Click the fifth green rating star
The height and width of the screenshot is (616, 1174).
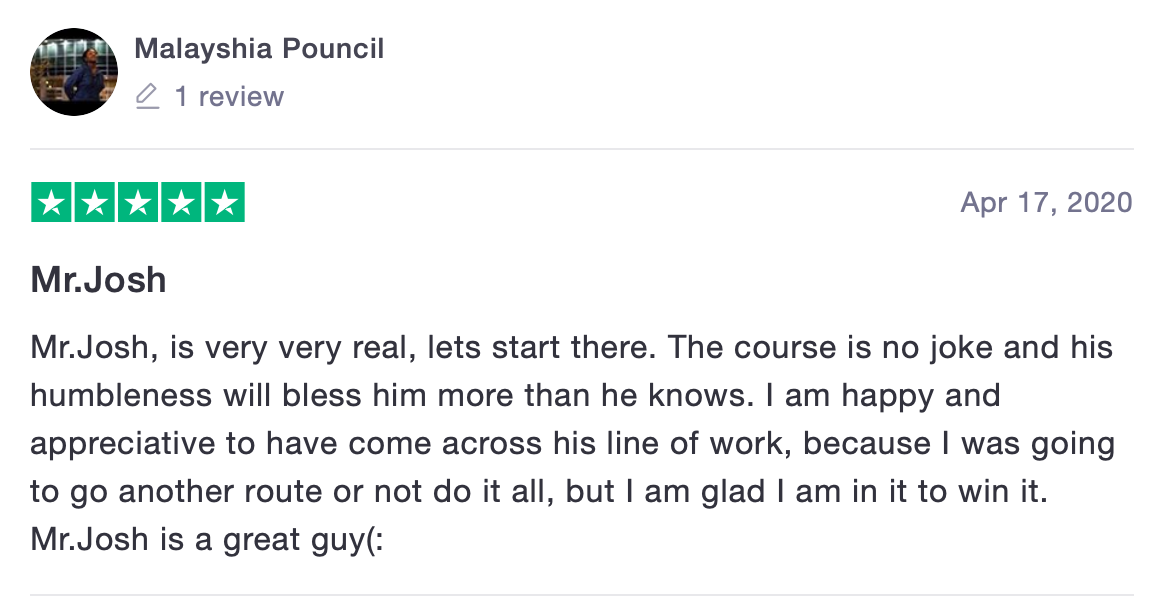[x=225, y=203]
